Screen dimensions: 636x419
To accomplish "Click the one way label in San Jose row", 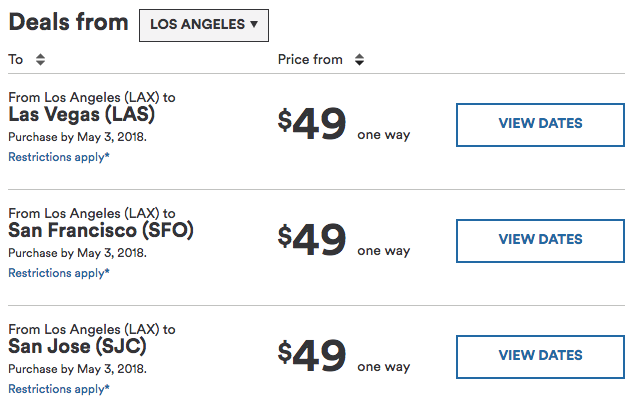I will point(383,367).
